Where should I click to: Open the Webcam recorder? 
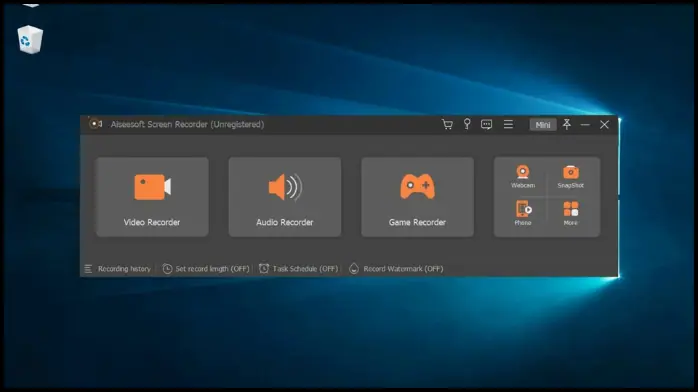point(523,177)
